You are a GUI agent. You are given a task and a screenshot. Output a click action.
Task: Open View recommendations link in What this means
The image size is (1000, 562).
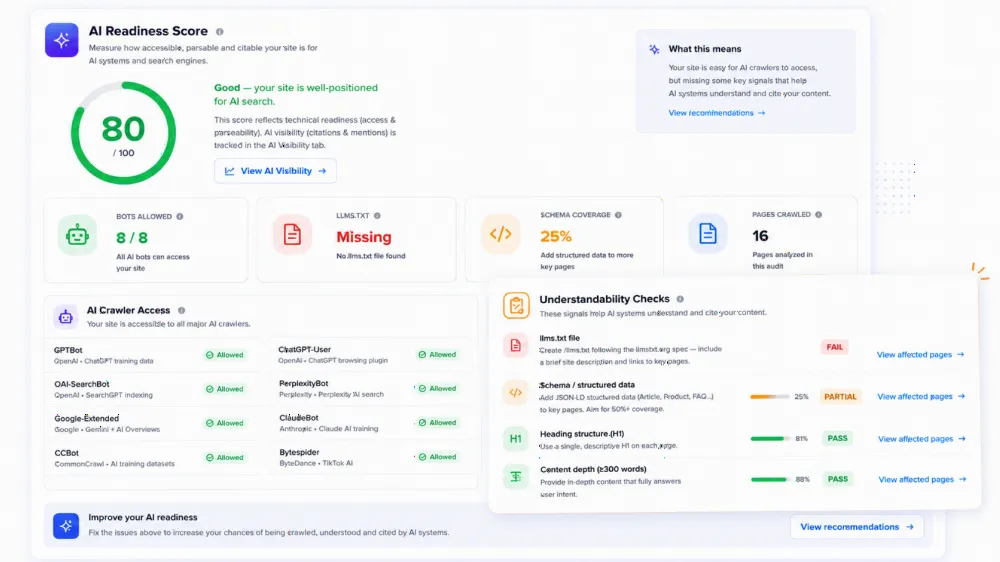tap(716, 113)
